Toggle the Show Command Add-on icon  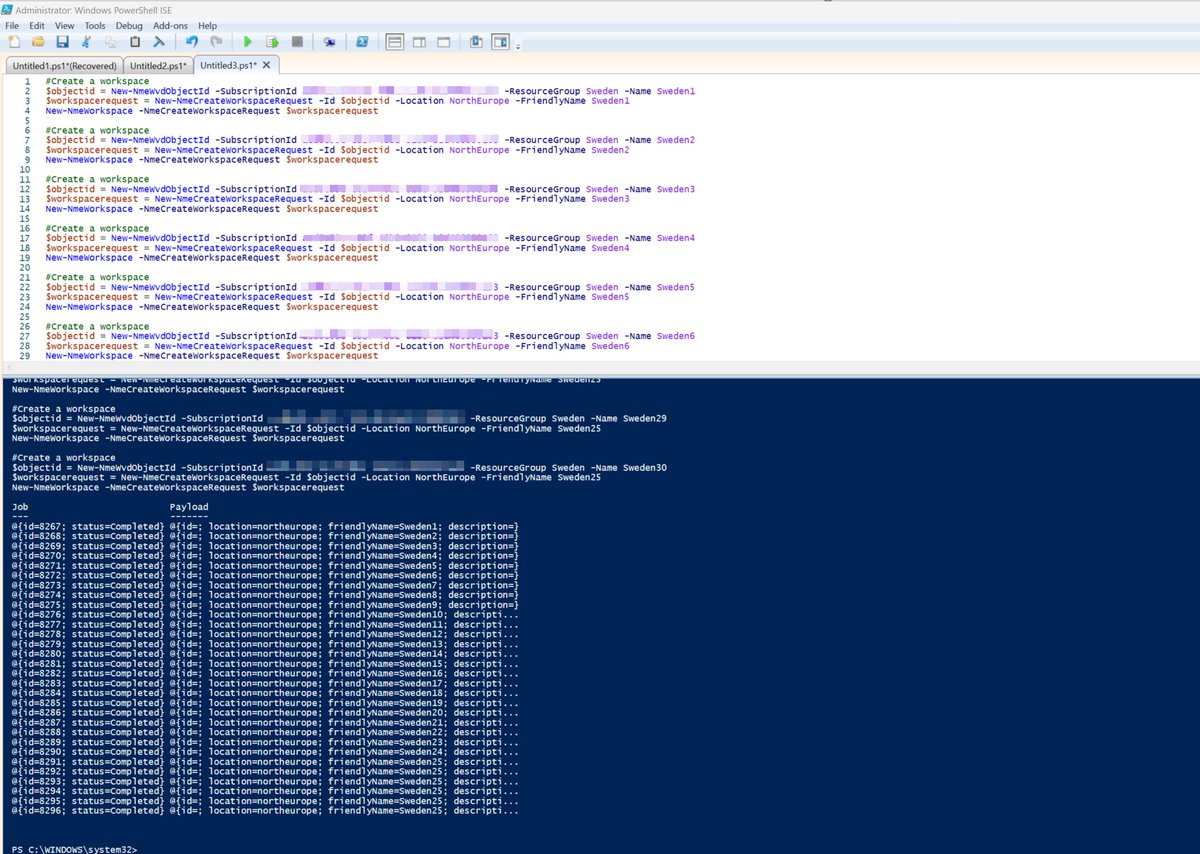pyautogui.click(x=500, y=42)
